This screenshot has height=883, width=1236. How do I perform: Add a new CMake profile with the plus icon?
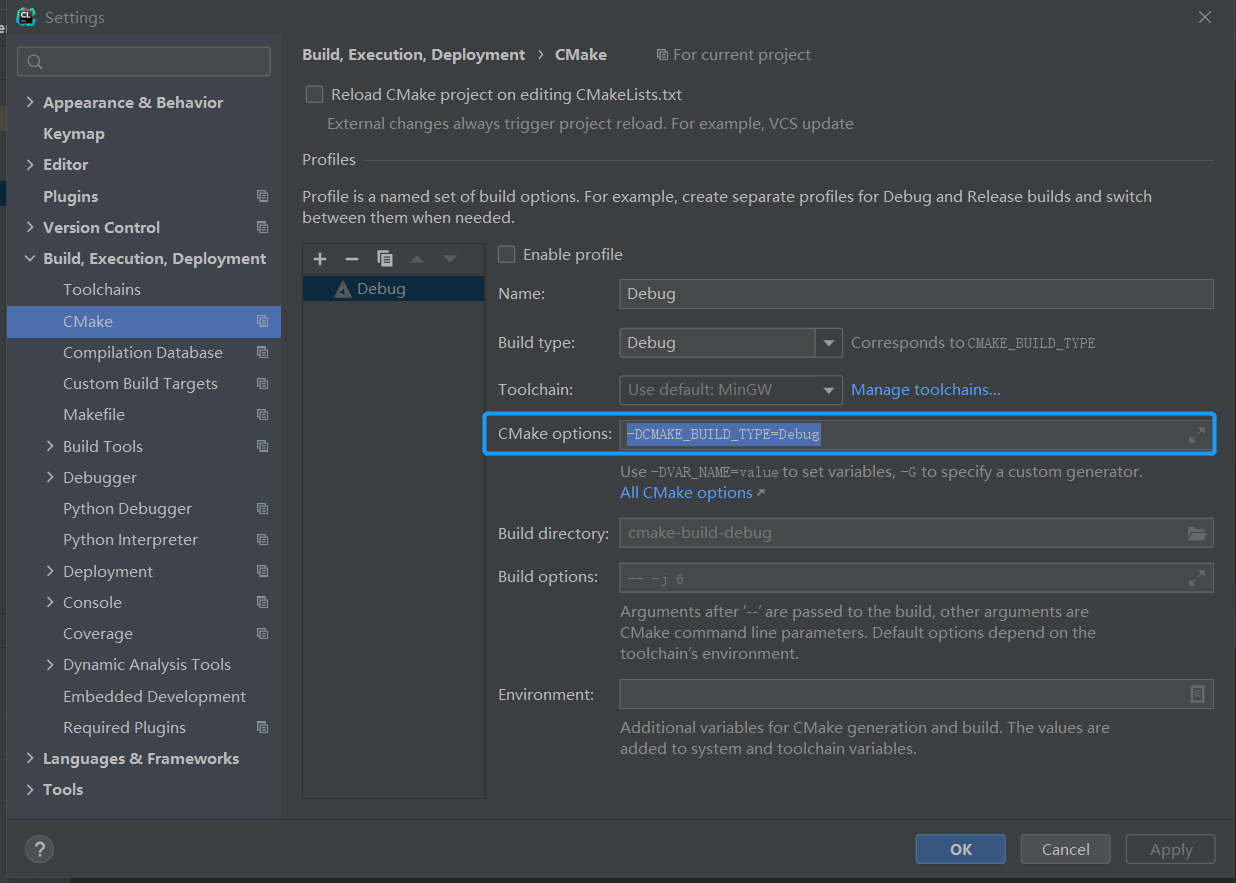tap(319, 258)
